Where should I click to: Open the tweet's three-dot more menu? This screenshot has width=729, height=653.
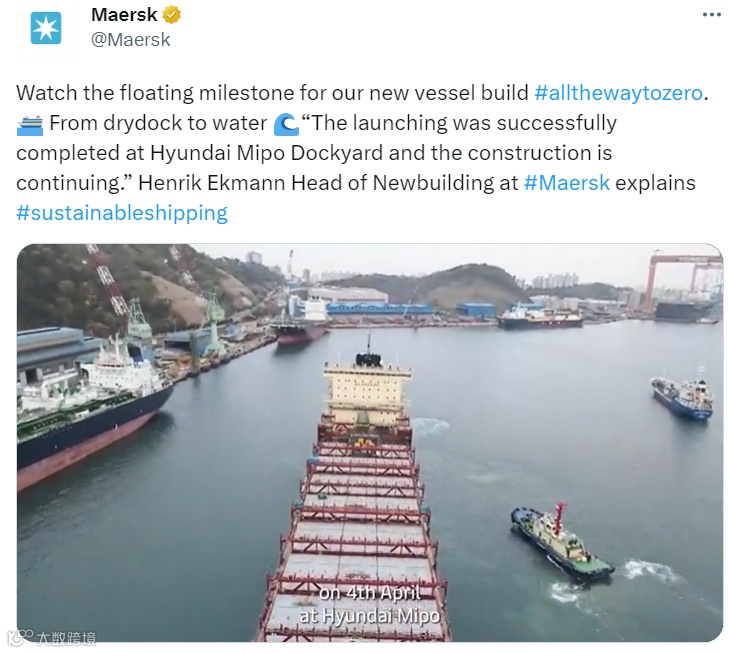point(711,14)
